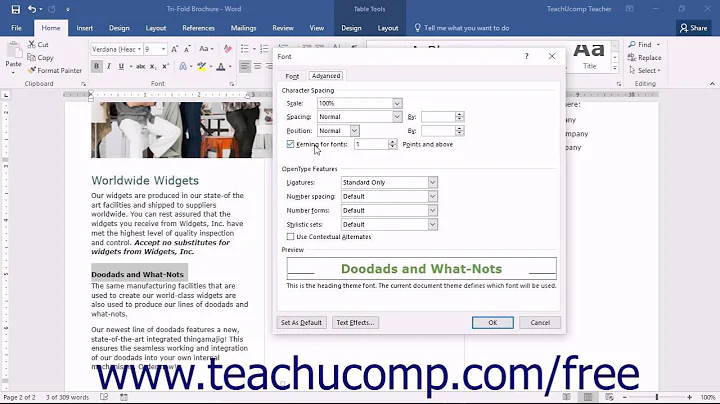Toggle Bold formatting button
Image resolution: width=720 pixels, height=404 pixels.
[96, 66]
